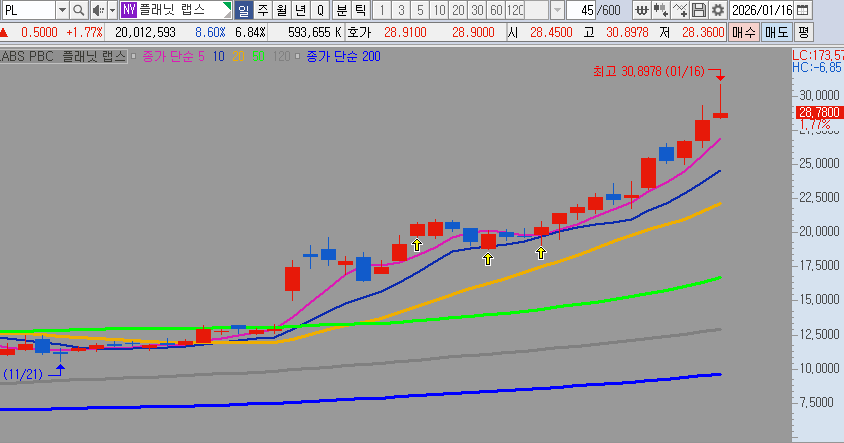Click the purple NY exchange badge

click(129, 10)
